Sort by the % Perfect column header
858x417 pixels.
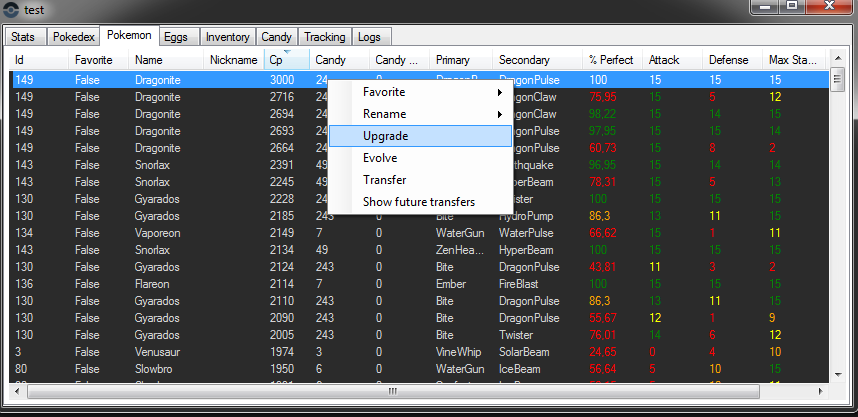(x=612, y=60)
